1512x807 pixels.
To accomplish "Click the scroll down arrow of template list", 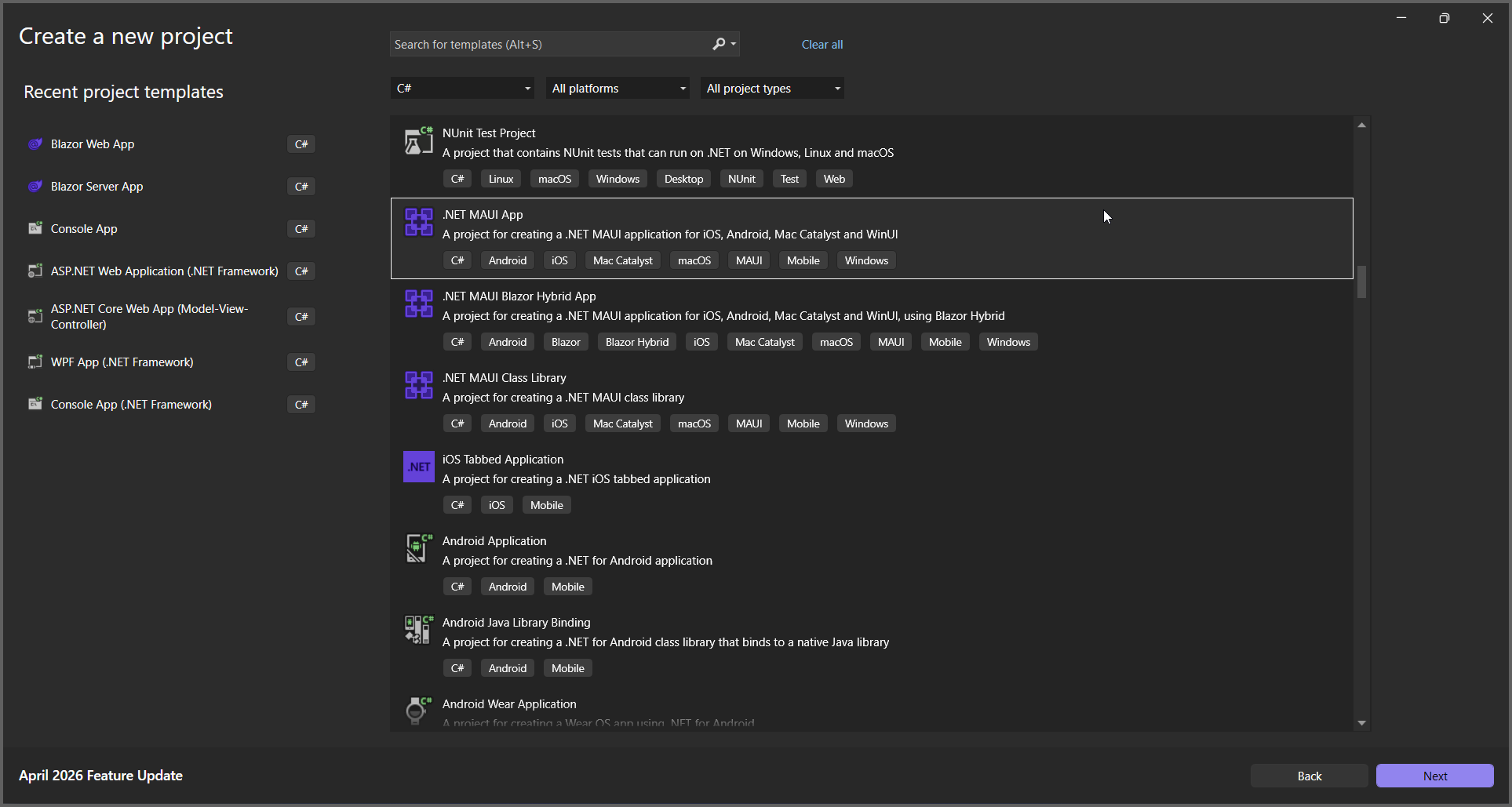I will coord(1362,723).
